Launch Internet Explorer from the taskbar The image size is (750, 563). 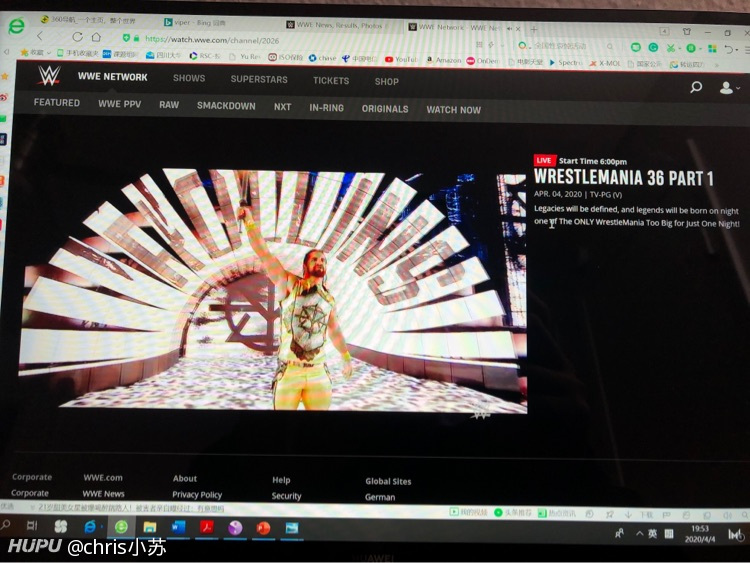pos(90,527)
